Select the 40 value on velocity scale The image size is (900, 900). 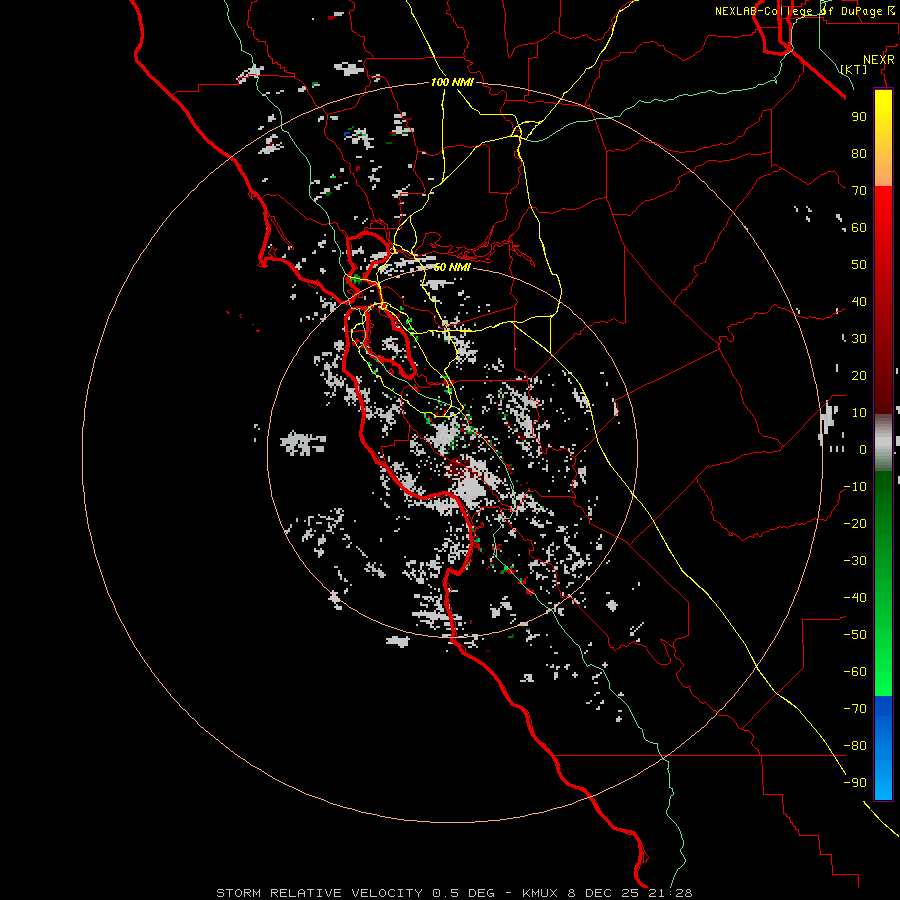[x=859, y=301]
